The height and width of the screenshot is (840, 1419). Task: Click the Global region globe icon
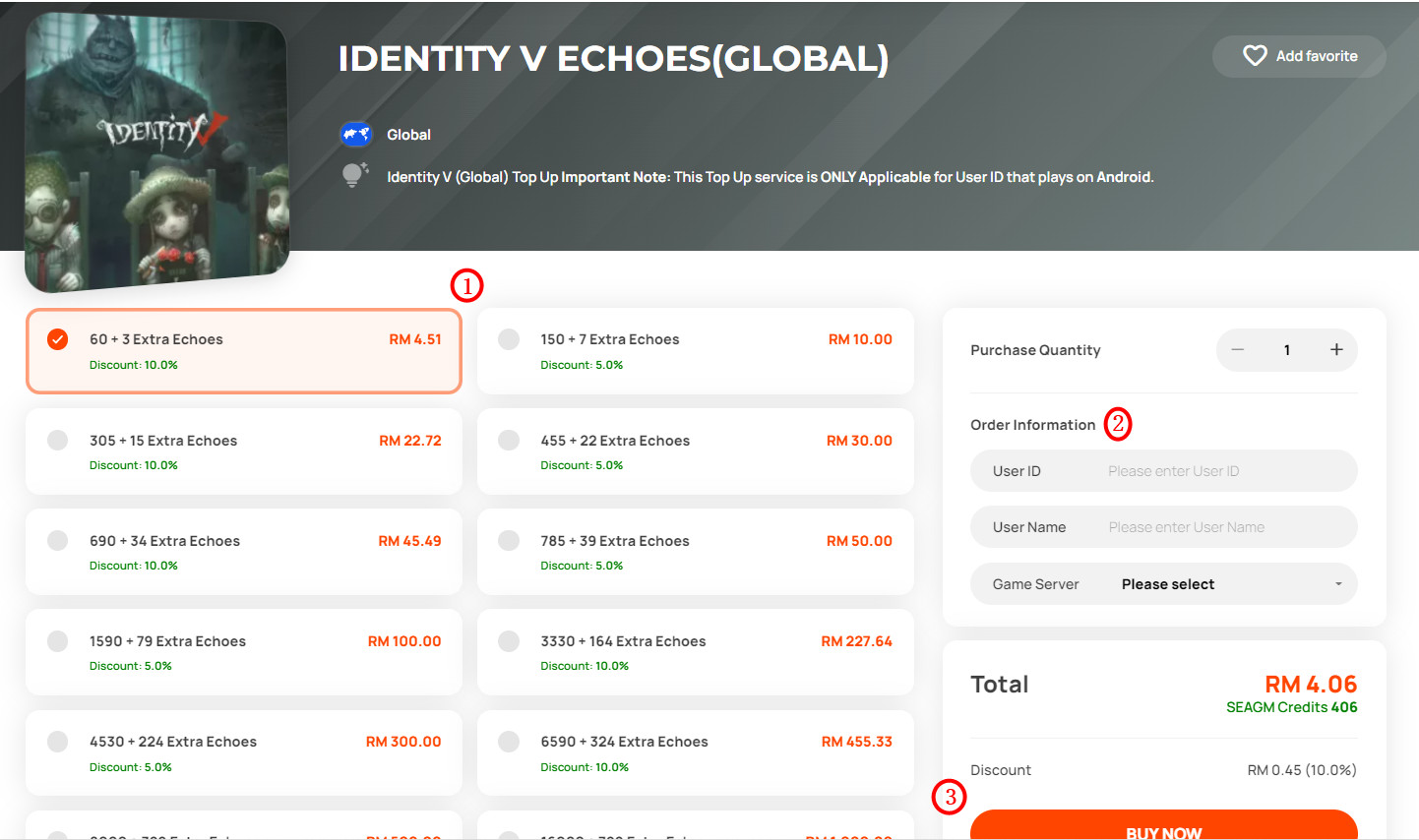pyautogui.click(x=355, y=134)
